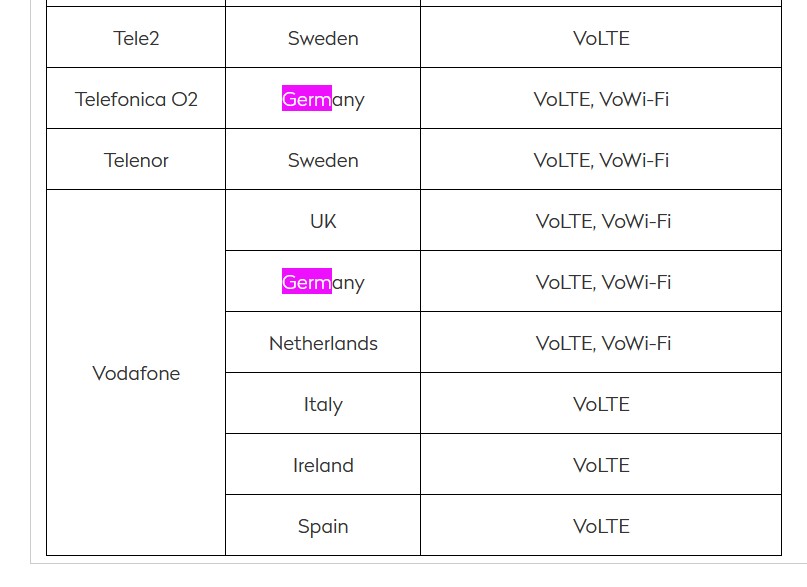
Task: Click the Ireland country cell
Action: click(323, 464)
